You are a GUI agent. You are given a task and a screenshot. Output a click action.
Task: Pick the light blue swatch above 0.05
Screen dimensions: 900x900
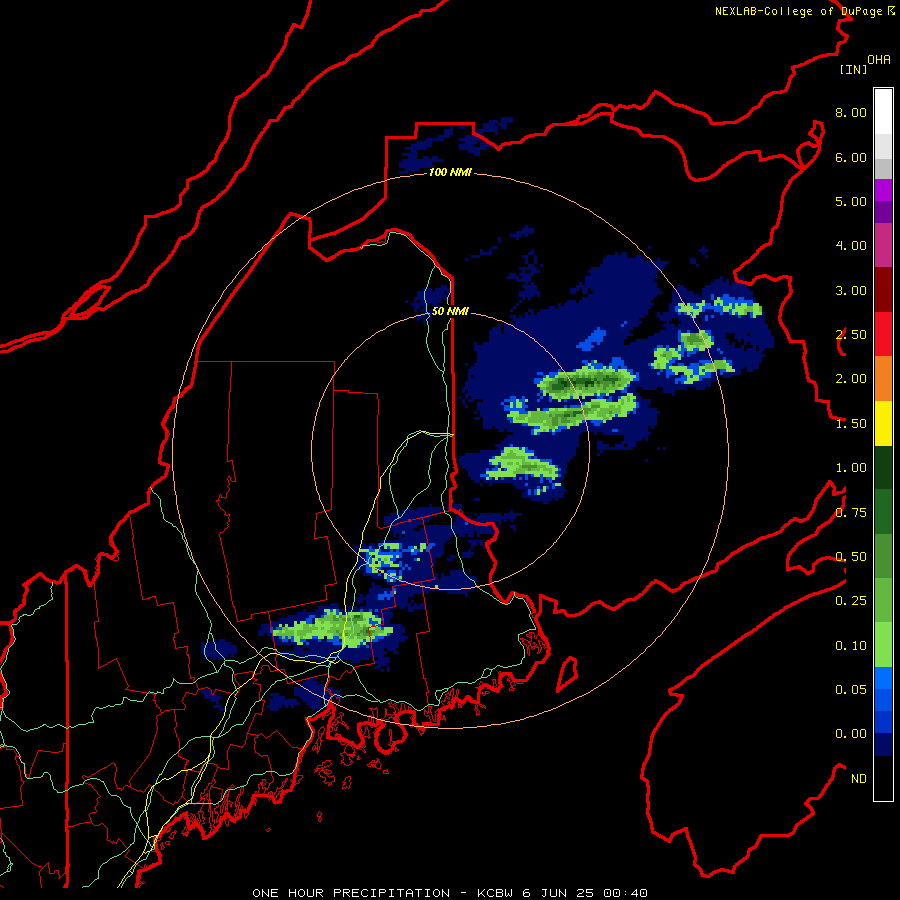pos(883,678)
